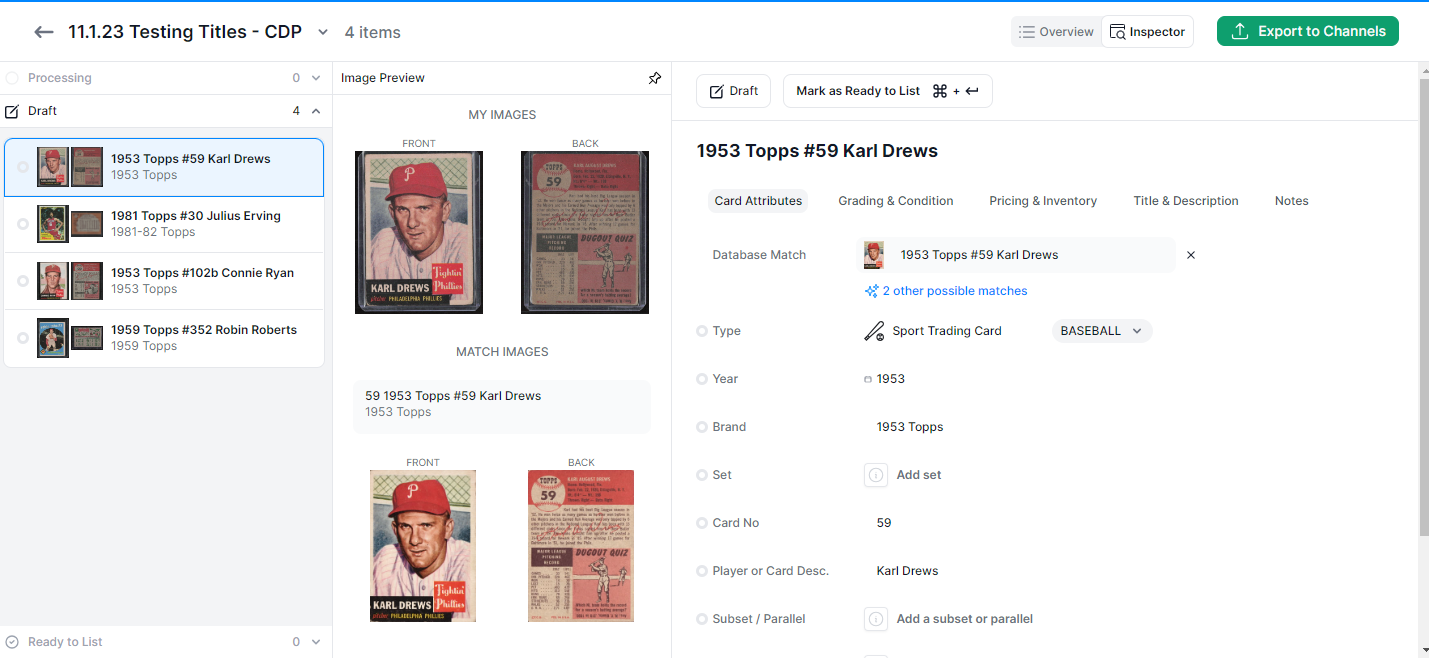Open the 2 other possible matches link

[946, 291]
